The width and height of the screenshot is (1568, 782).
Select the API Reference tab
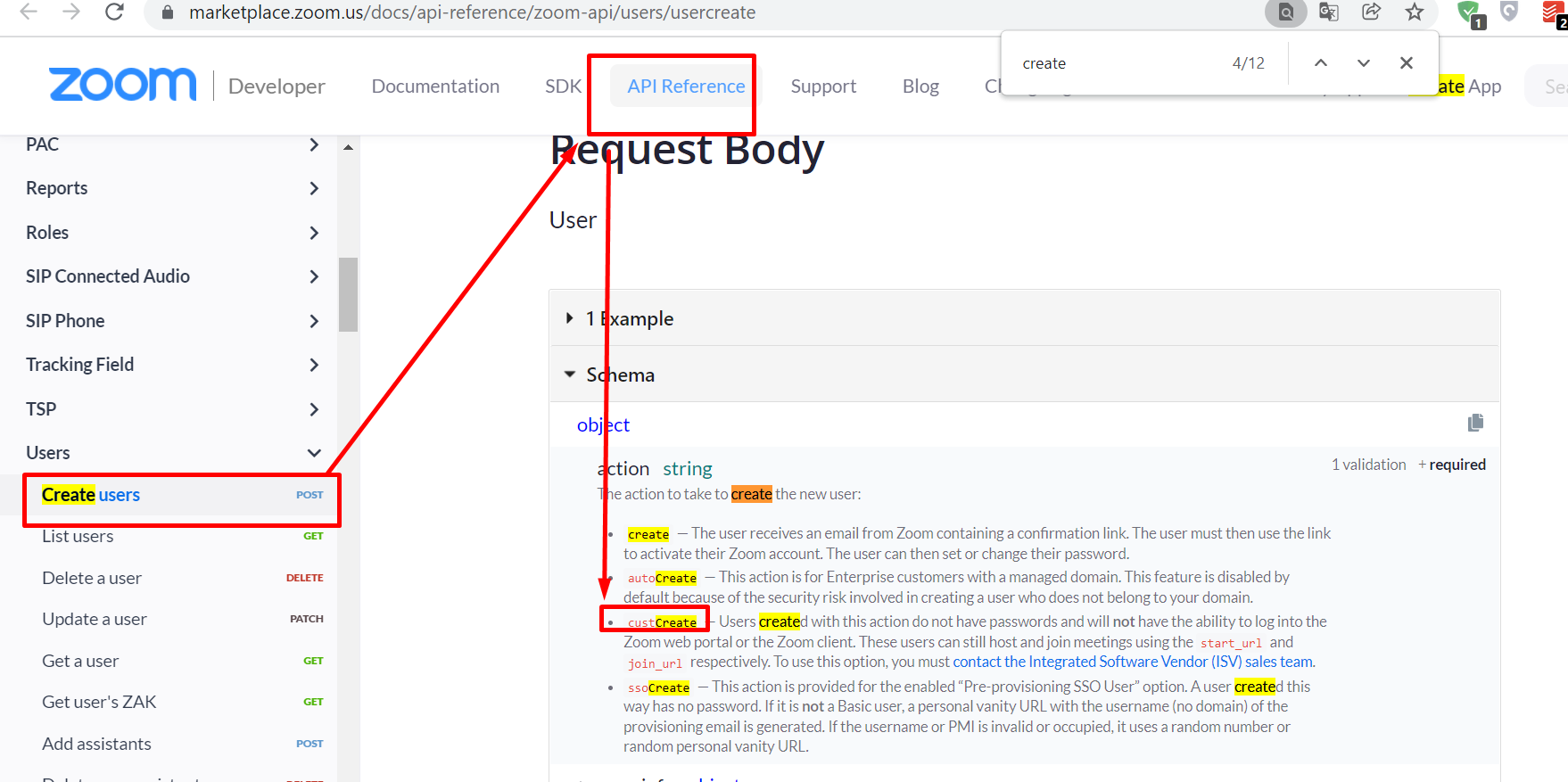[686, 86]
